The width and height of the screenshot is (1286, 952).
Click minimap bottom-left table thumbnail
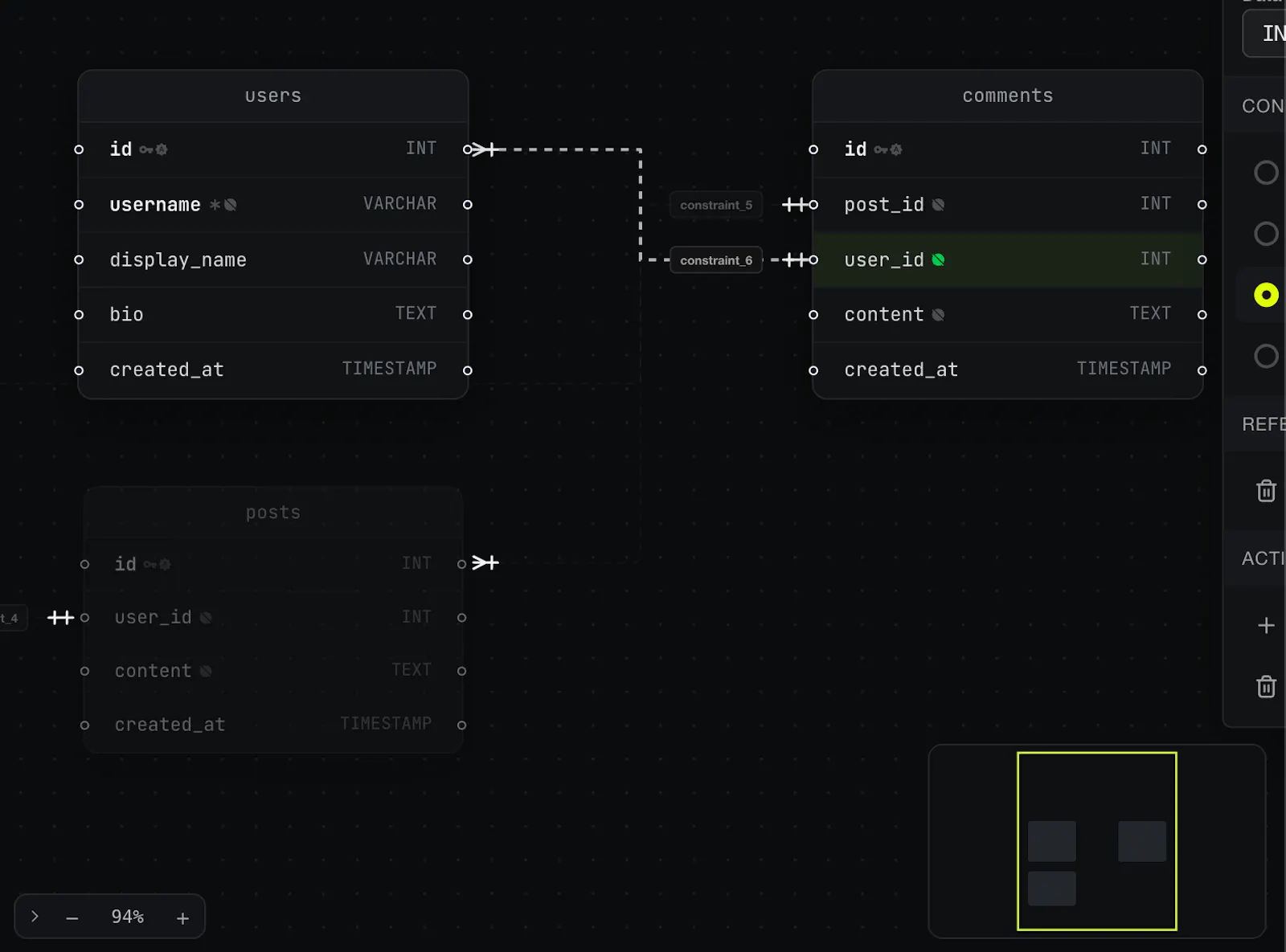pyautogui.click(x=1052, y=889)
